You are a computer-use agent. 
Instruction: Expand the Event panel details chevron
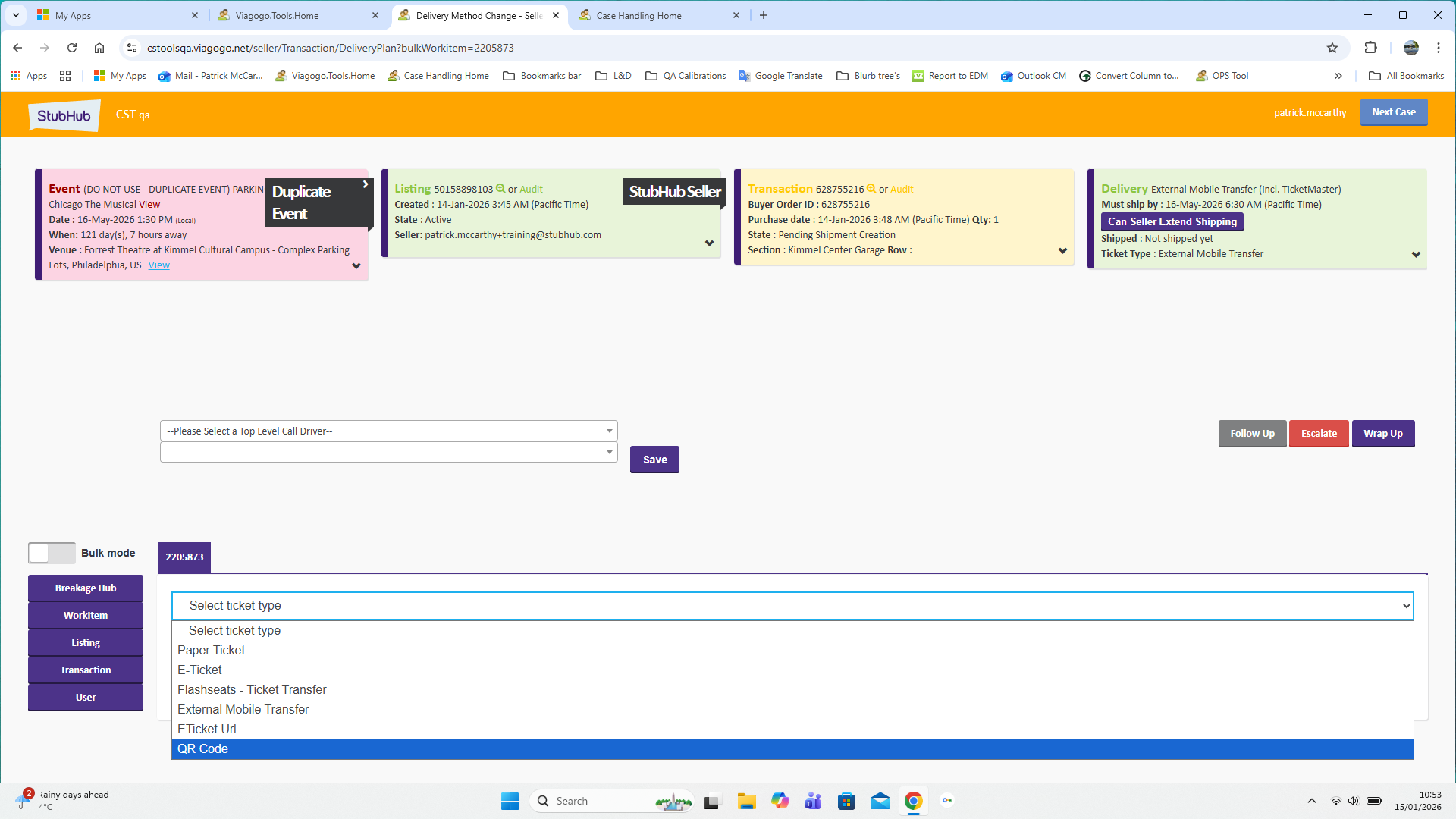pos(356,266)
